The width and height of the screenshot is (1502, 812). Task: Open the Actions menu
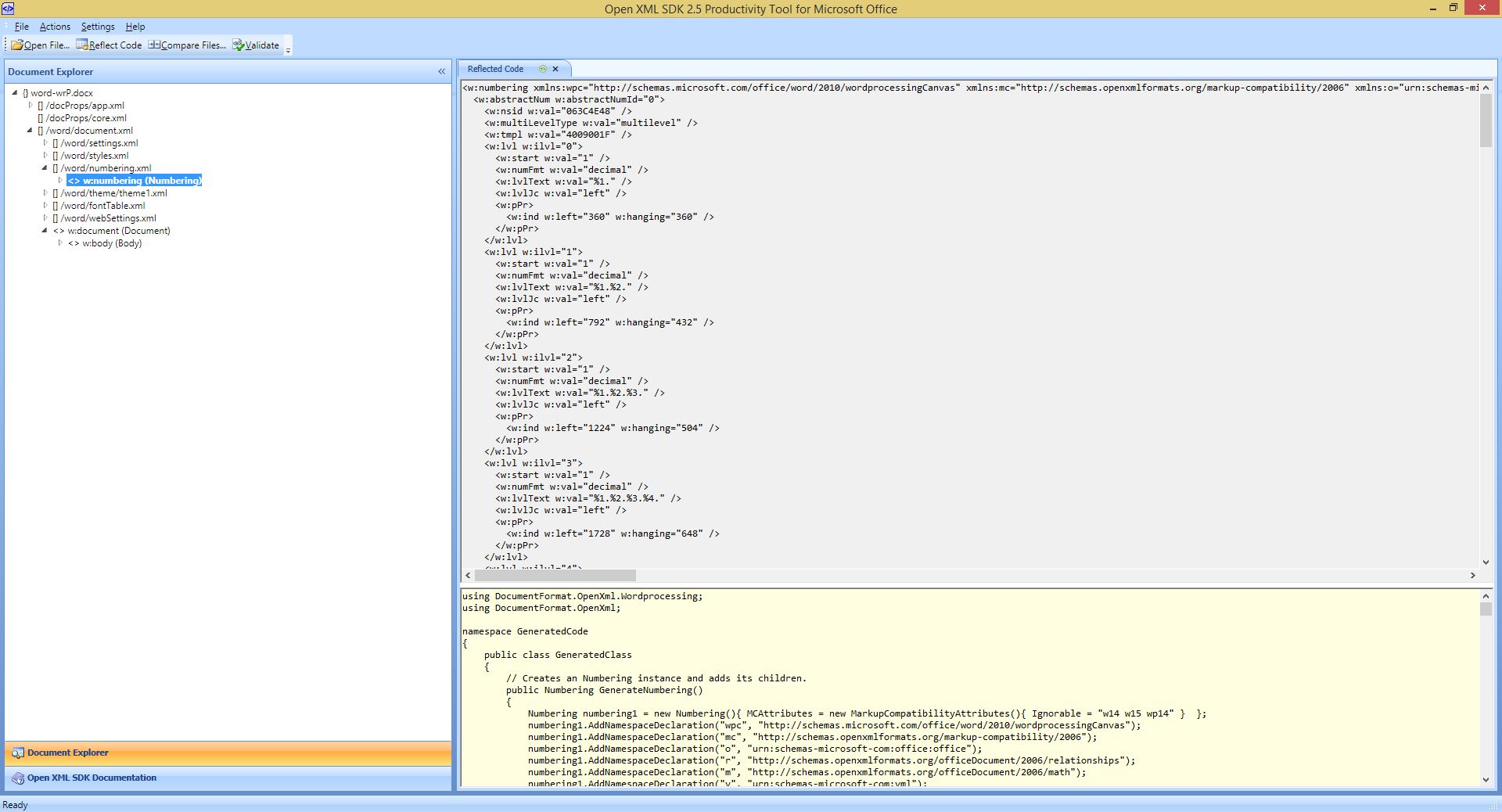point(55,27)
